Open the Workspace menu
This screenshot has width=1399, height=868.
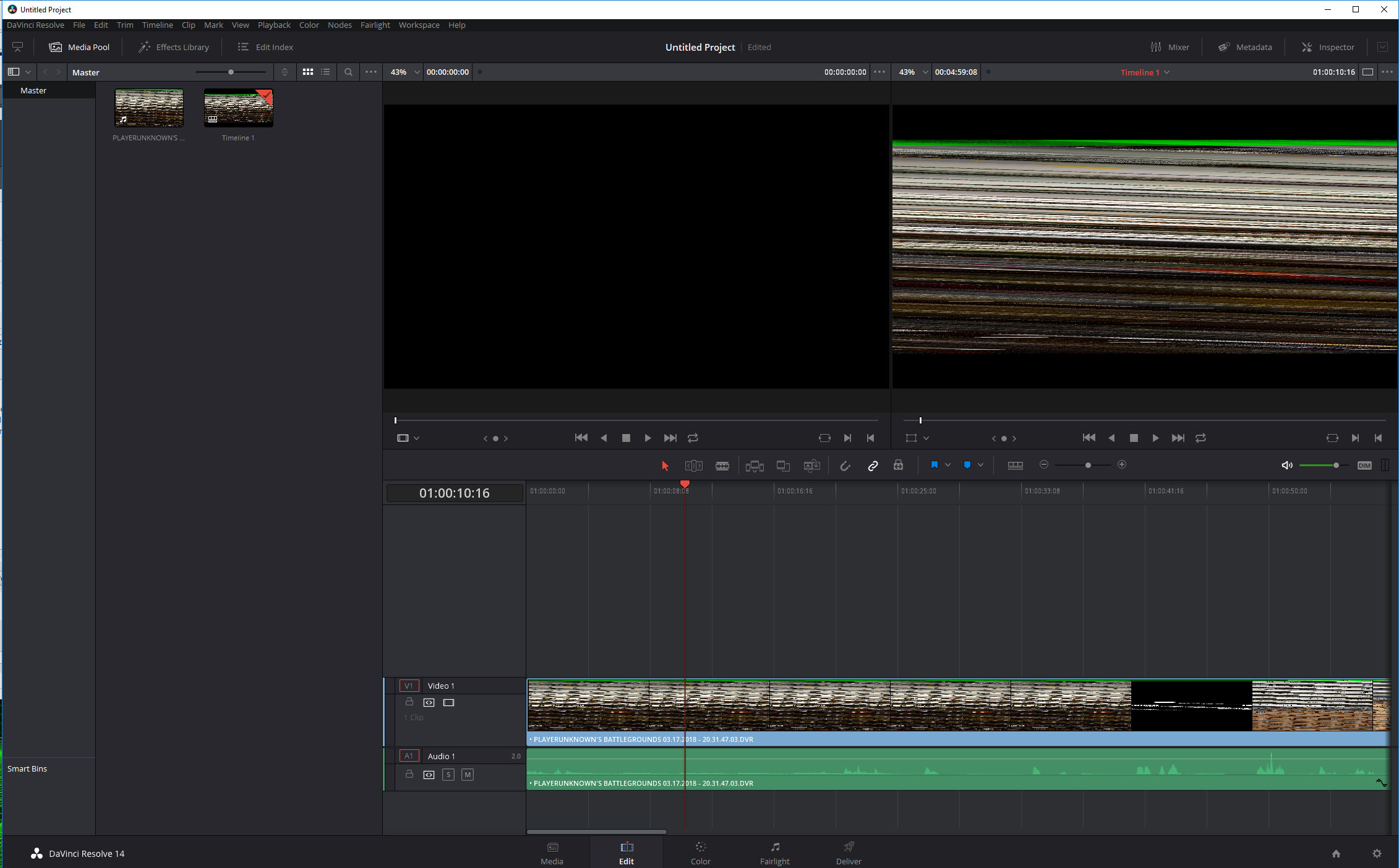pos(419,25)
